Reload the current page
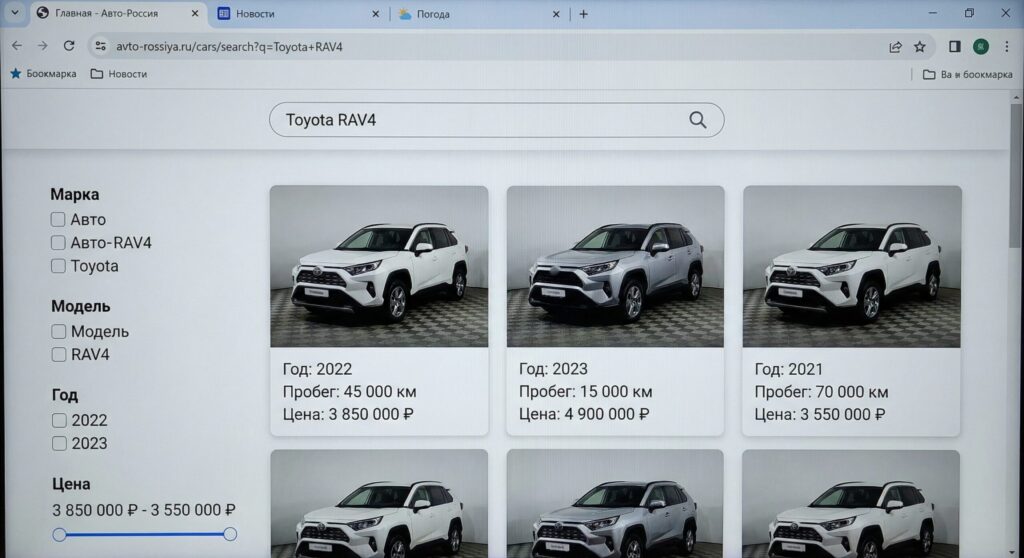 [x=69, y=46]
